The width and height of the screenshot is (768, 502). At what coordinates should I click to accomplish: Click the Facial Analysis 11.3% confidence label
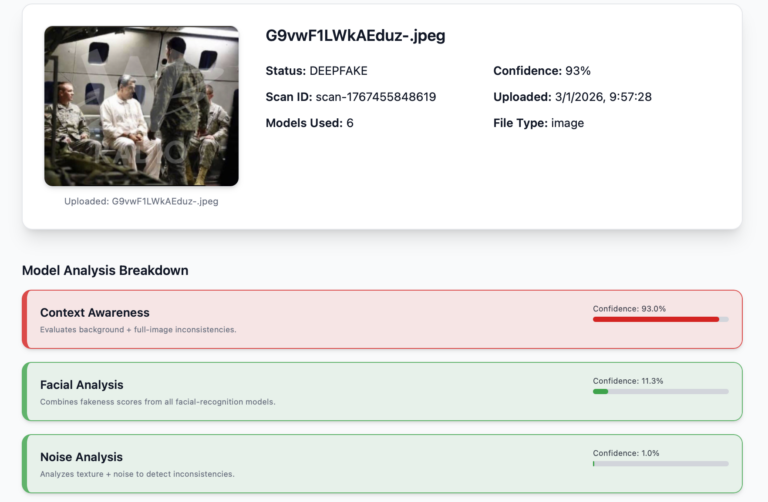(x=628, y=380)
